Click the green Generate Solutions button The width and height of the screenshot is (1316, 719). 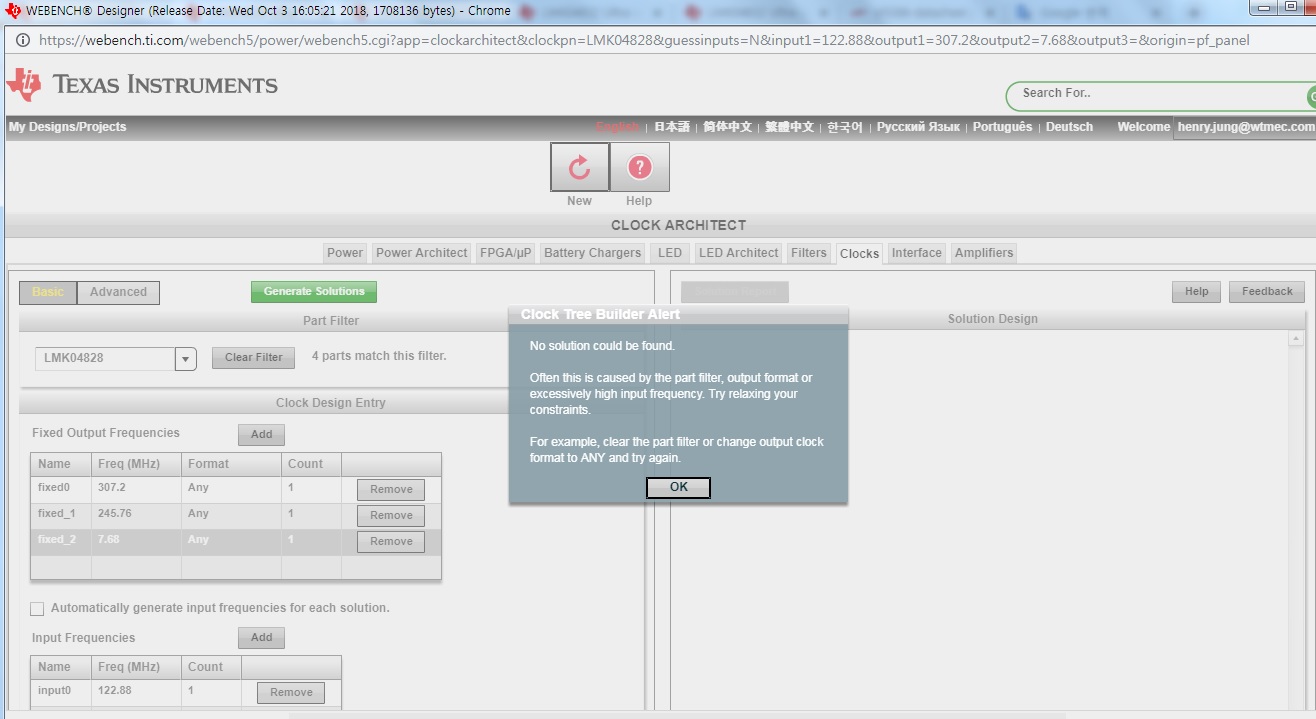[x=314, y=291]
